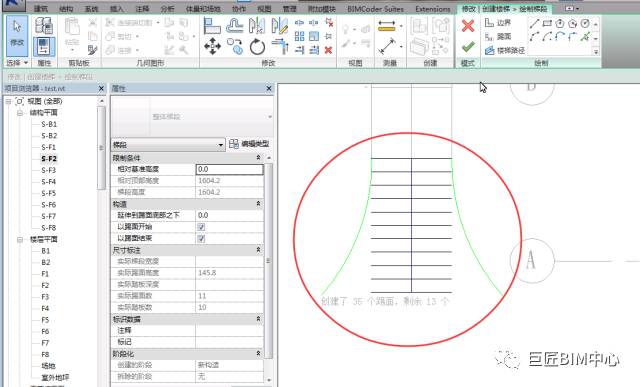Open the S-F3 structural plan view
This screenshot has width=640, height=387.
coord(49,170)
